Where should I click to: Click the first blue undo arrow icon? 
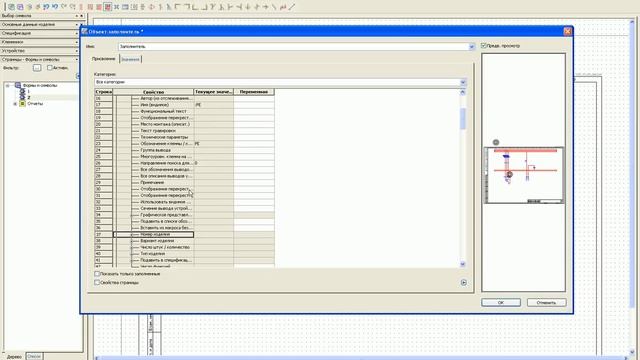pos(46,7)
